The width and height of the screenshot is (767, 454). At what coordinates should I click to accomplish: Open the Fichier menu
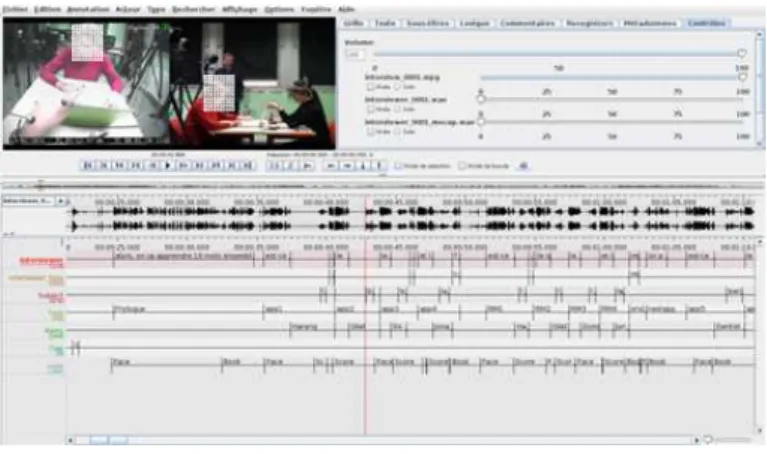click(x=15, y=9)
